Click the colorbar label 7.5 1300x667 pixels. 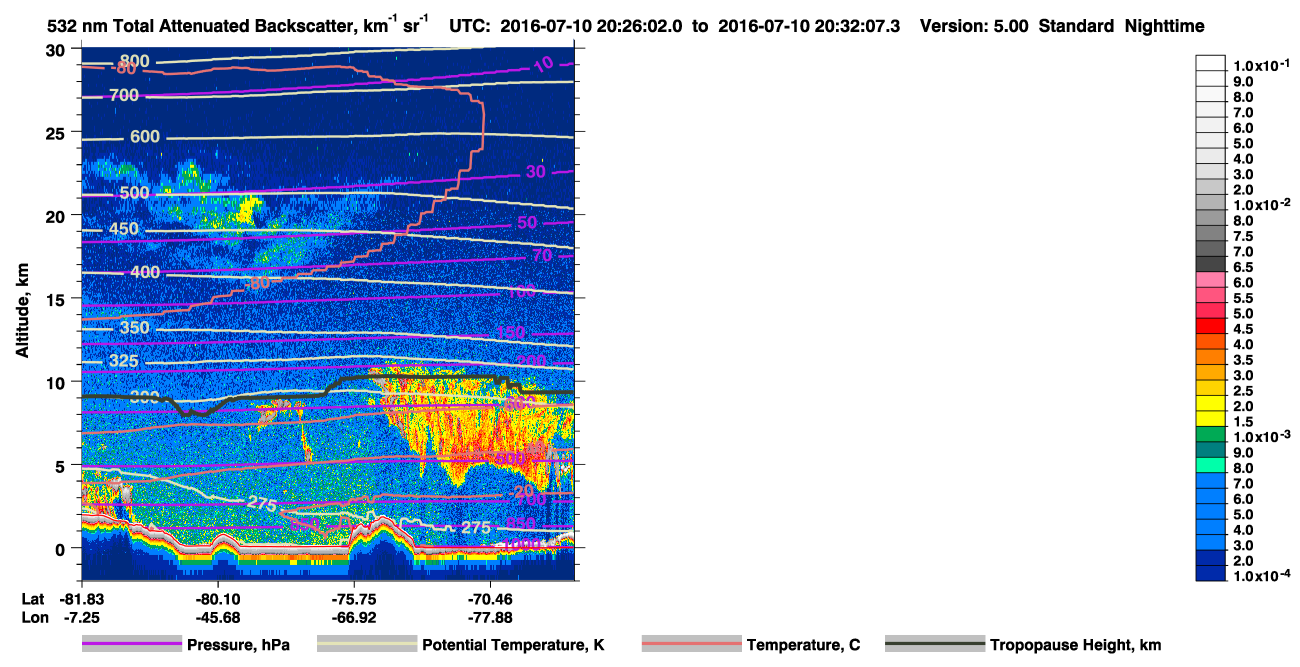[1244, 236]
